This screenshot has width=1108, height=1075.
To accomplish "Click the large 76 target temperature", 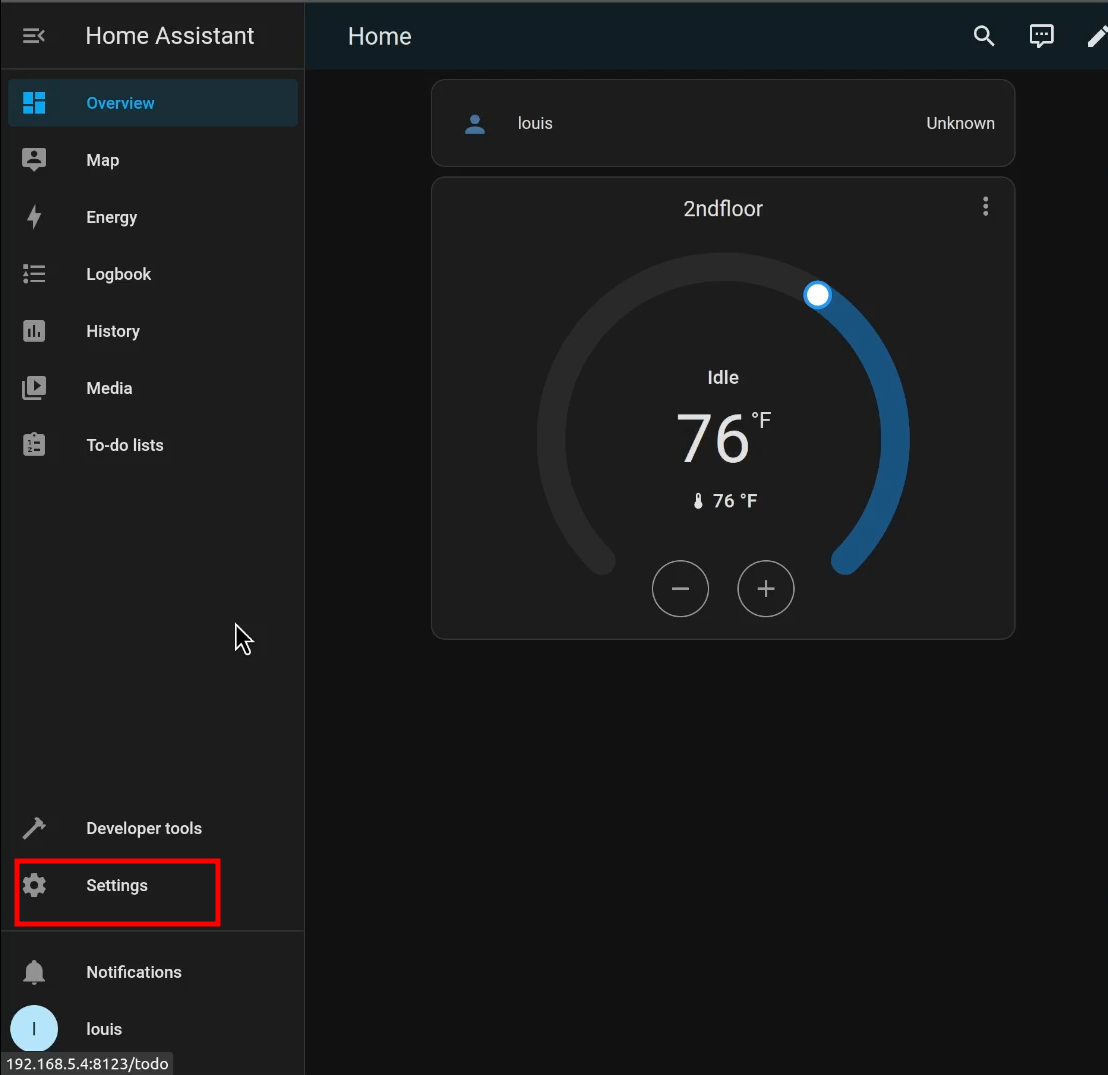I will 712,438.
